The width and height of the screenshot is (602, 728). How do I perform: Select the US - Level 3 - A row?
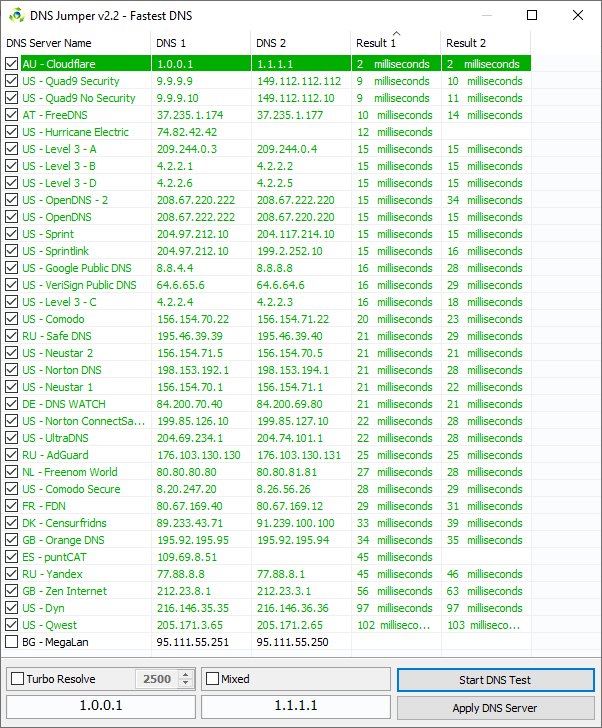266,149
